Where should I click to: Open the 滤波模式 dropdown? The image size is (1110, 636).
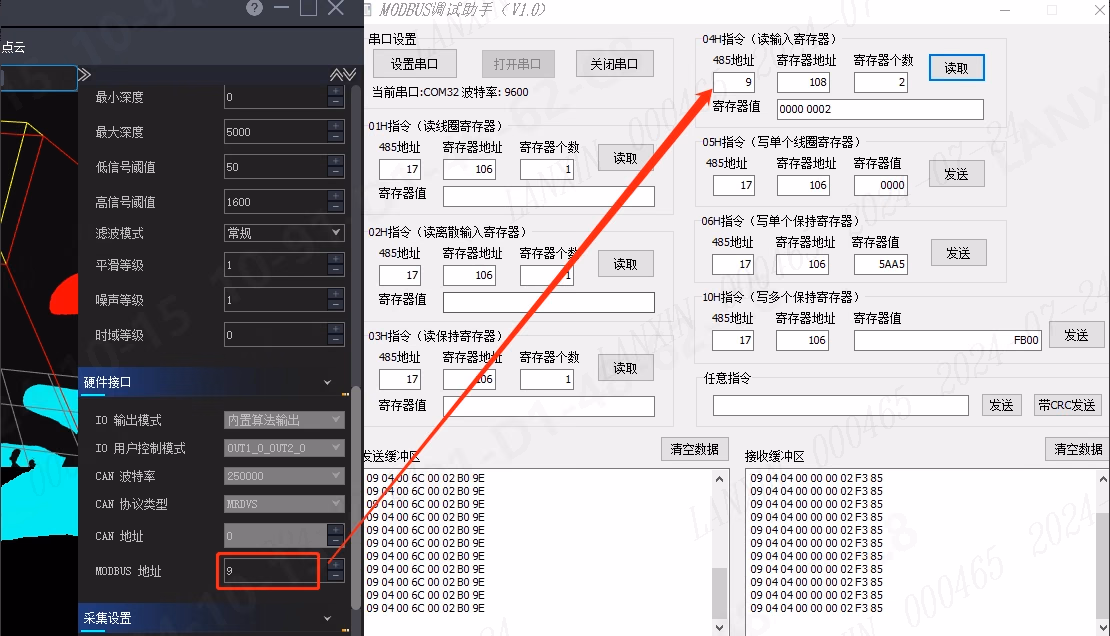click(x=285, y=233)
